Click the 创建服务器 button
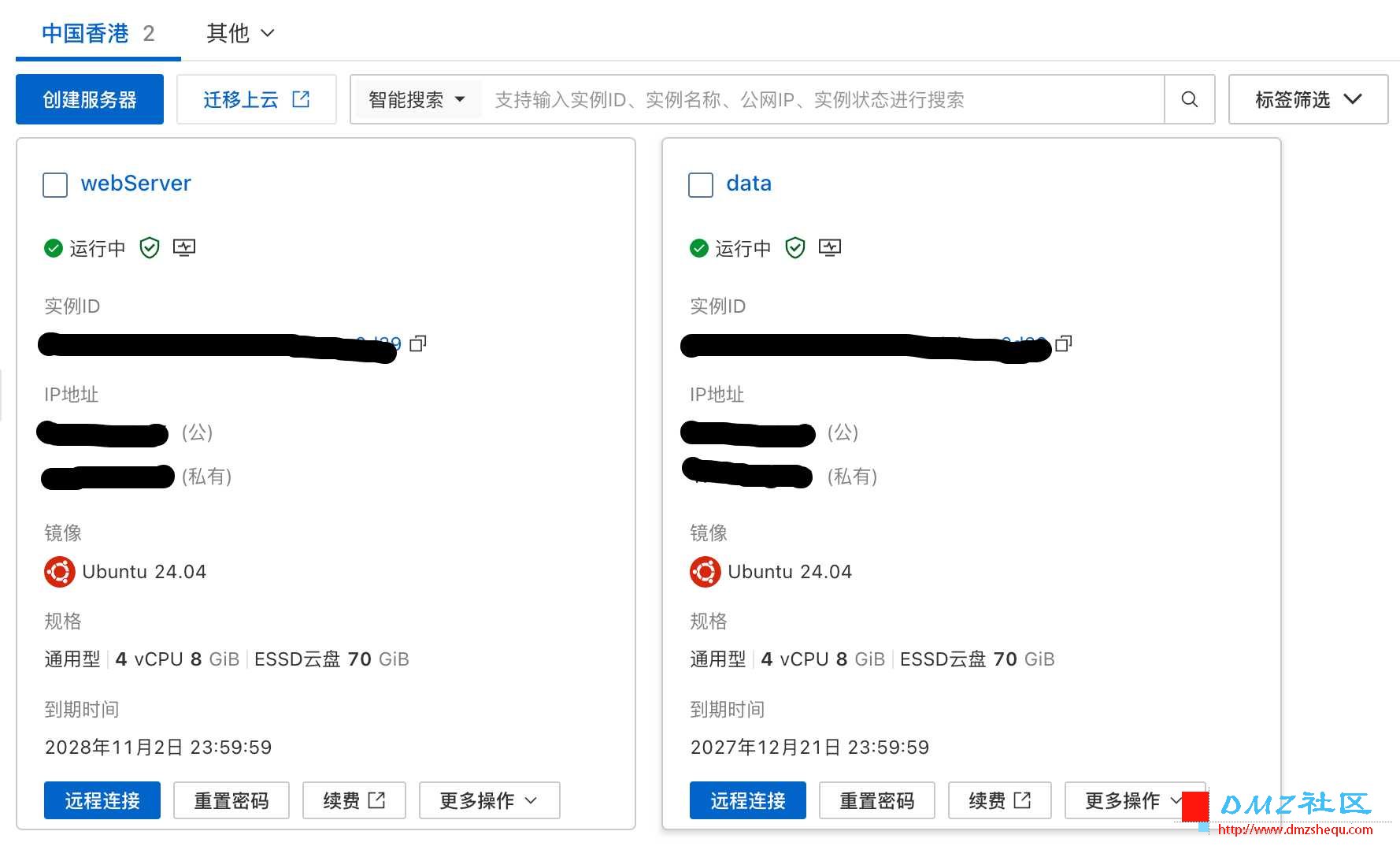Screen dimensions: 1400x846 90,99
